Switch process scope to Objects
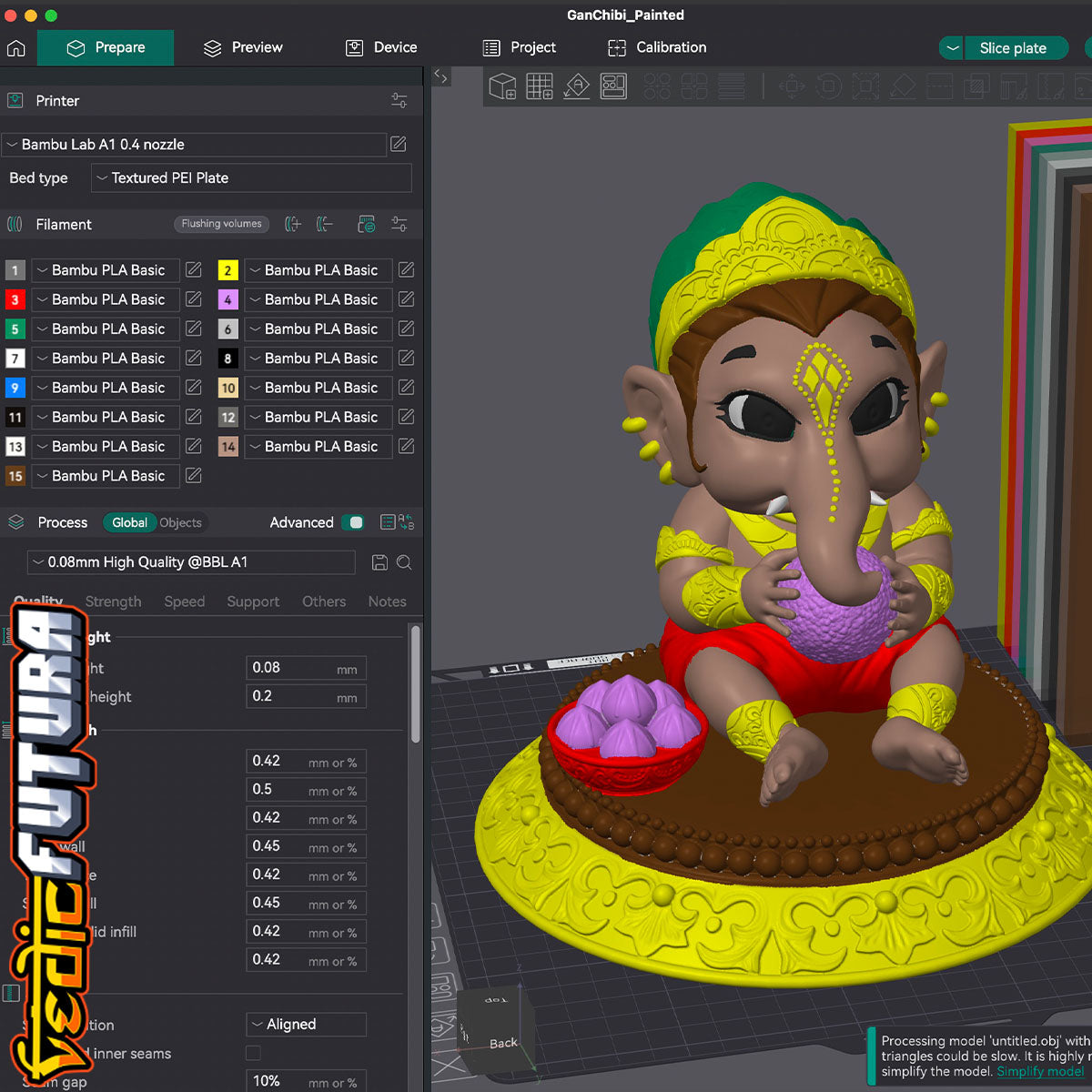Screen dimensions: 1092x1092 pos(180,522)
